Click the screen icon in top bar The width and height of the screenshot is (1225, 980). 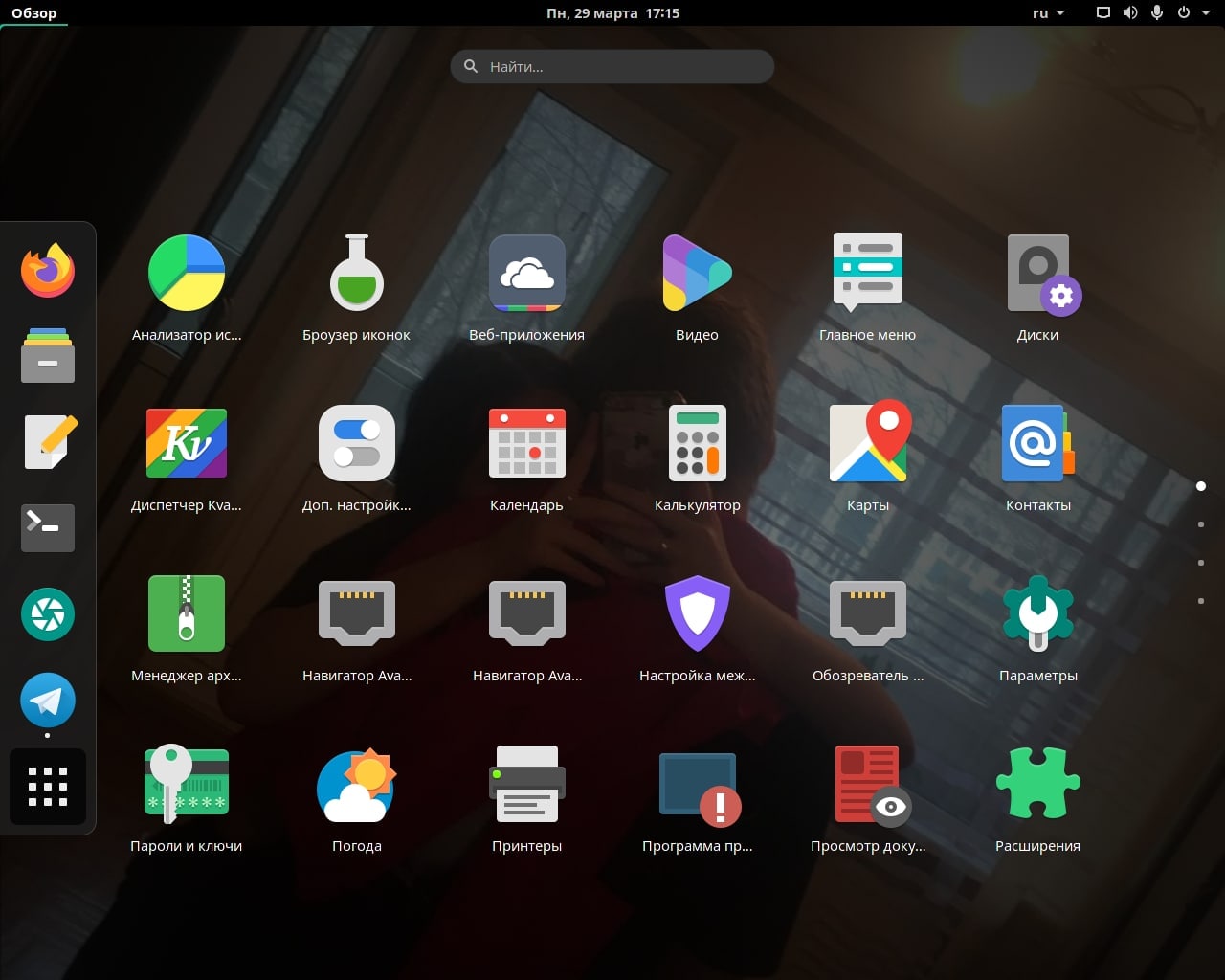(1103, 12)
